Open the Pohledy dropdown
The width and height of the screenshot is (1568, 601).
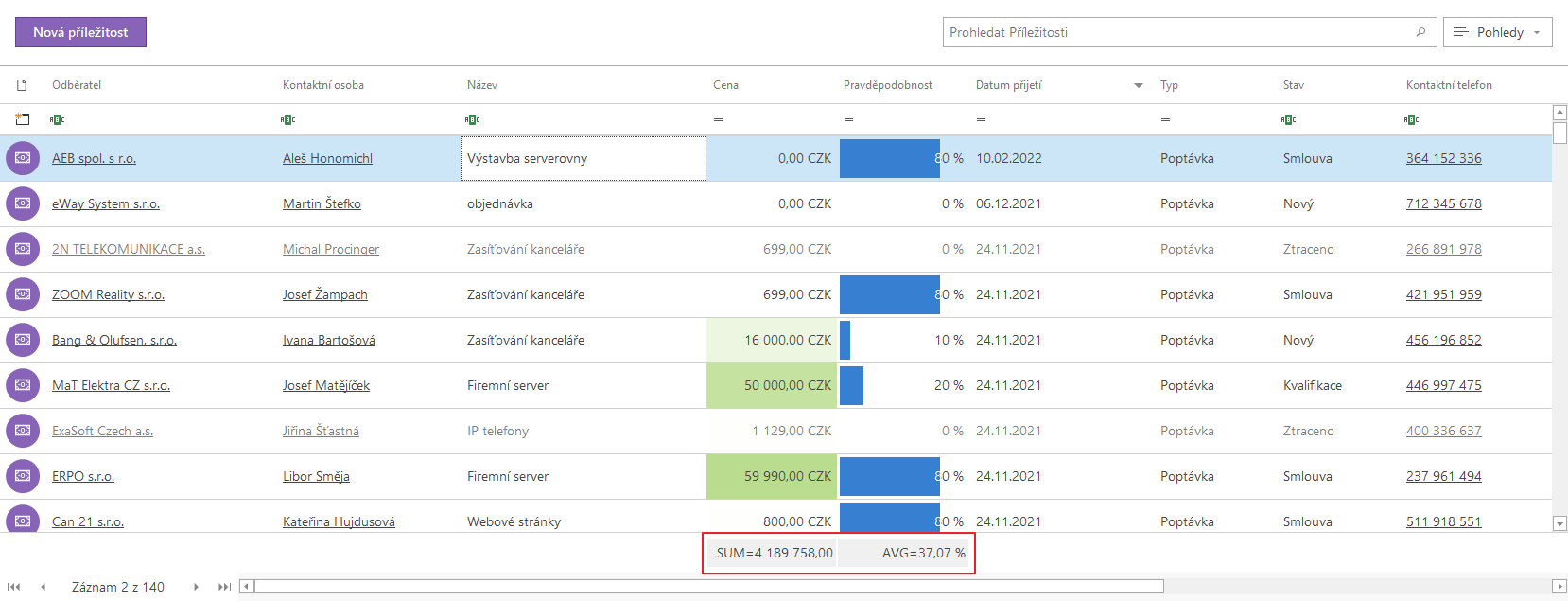1498,32
